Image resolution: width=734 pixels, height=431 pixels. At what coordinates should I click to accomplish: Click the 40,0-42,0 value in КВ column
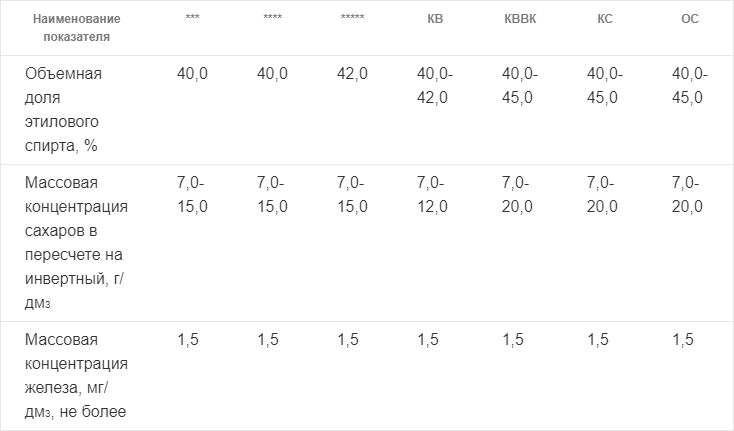click(435, 86)
